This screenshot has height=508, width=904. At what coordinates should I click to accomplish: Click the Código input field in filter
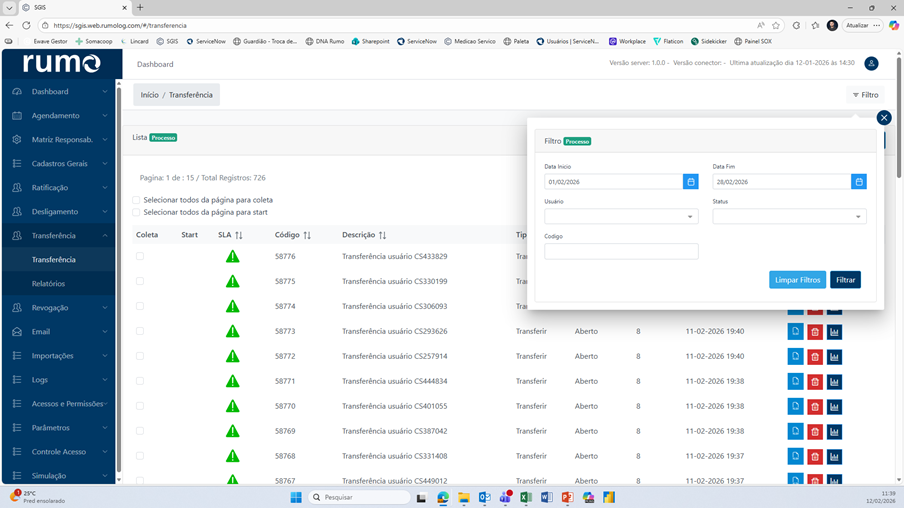tap(621, 252)
